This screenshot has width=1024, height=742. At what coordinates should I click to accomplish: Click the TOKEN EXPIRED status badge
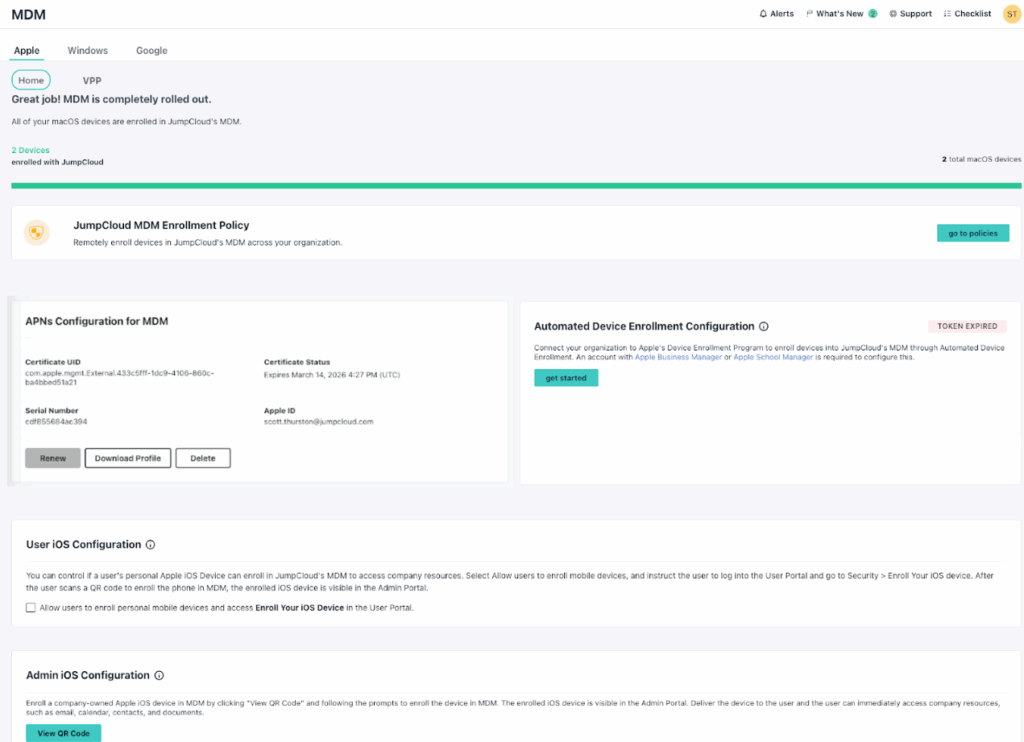click(967, 326)
